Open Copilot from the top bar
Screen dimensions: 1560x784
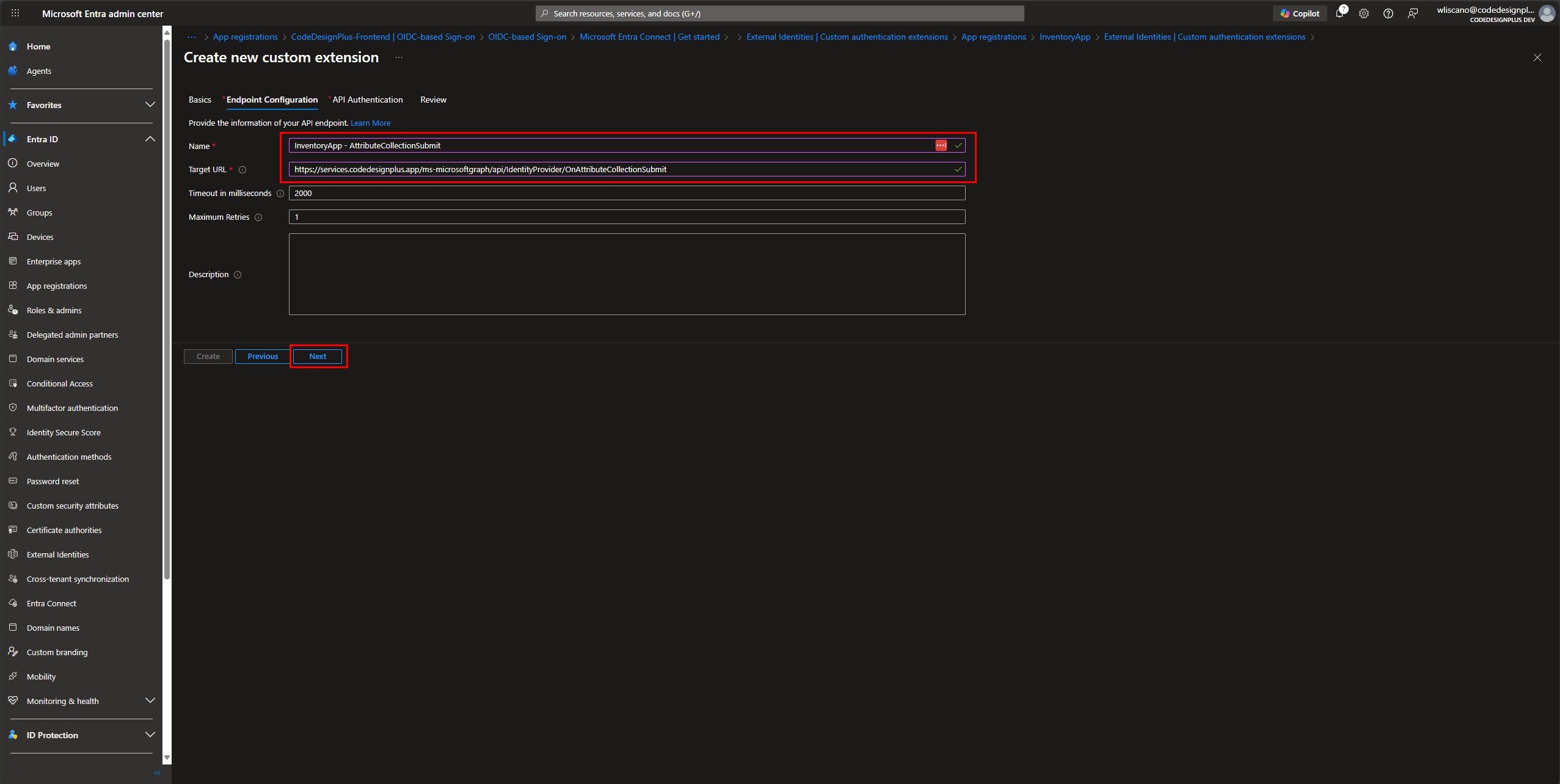pyautogui.click(x=1299, y=13)
